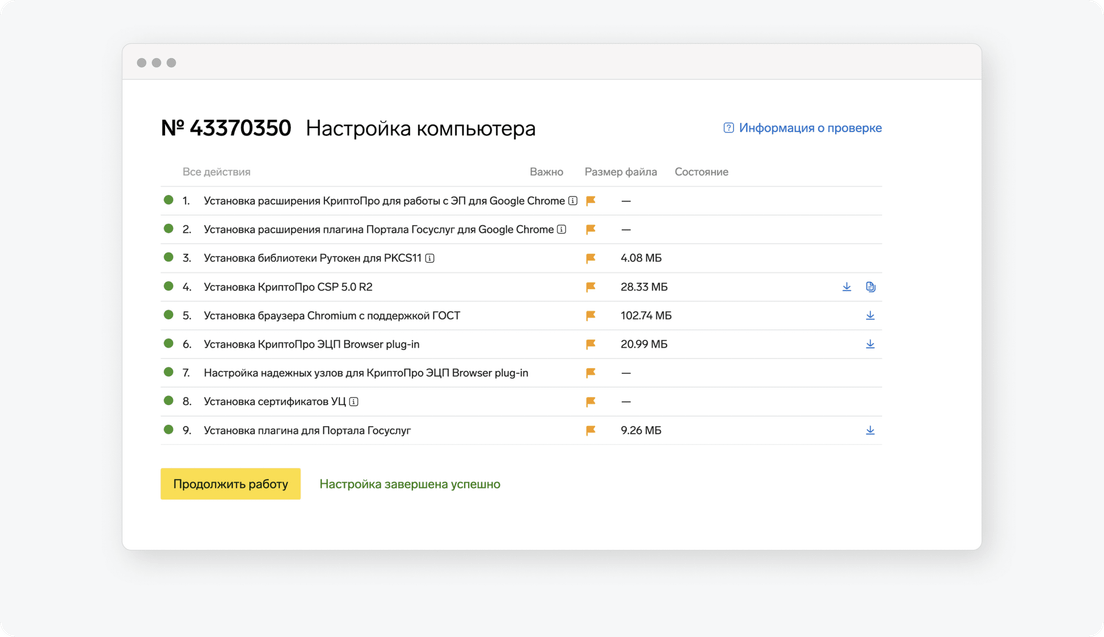Click the Важно column header
Viewport: 1104px width, 637px height.
pos(546,172)
